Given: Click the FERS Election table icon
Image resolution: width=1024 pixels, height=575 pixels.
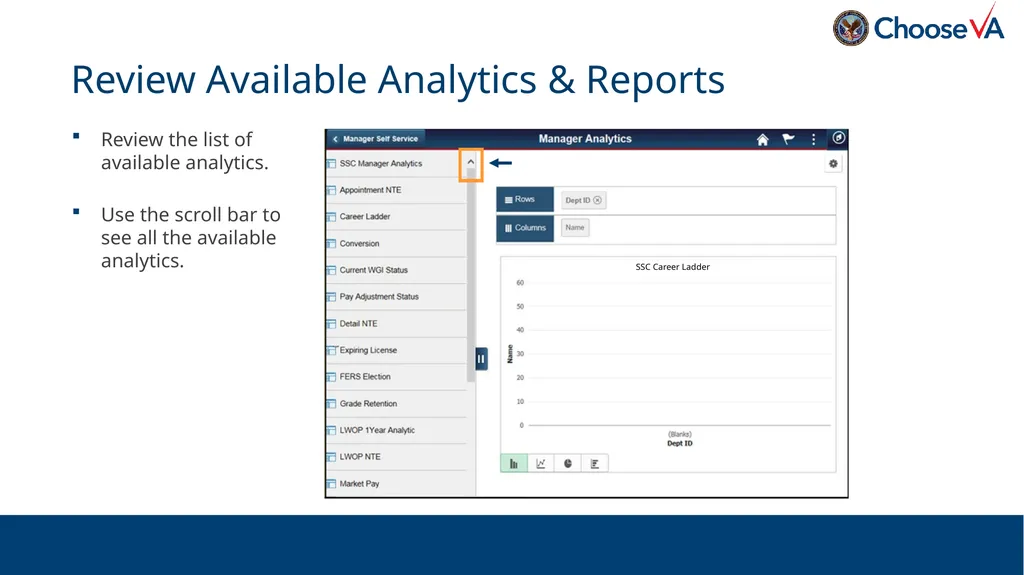Looking at the screenshot, I should tap(331, 377).
